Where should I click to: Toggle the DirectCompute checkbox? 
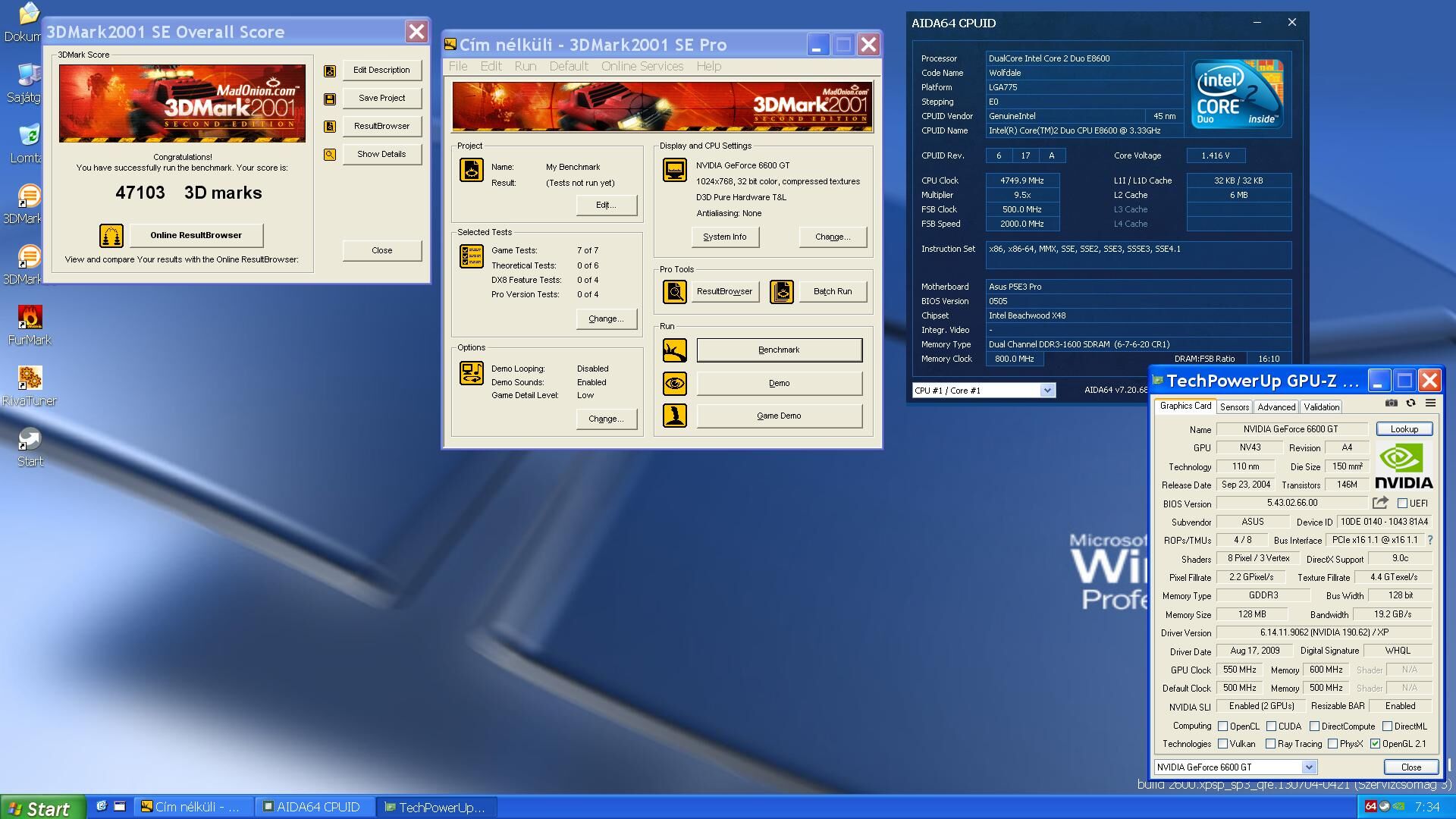click(x=1314, y=726)
